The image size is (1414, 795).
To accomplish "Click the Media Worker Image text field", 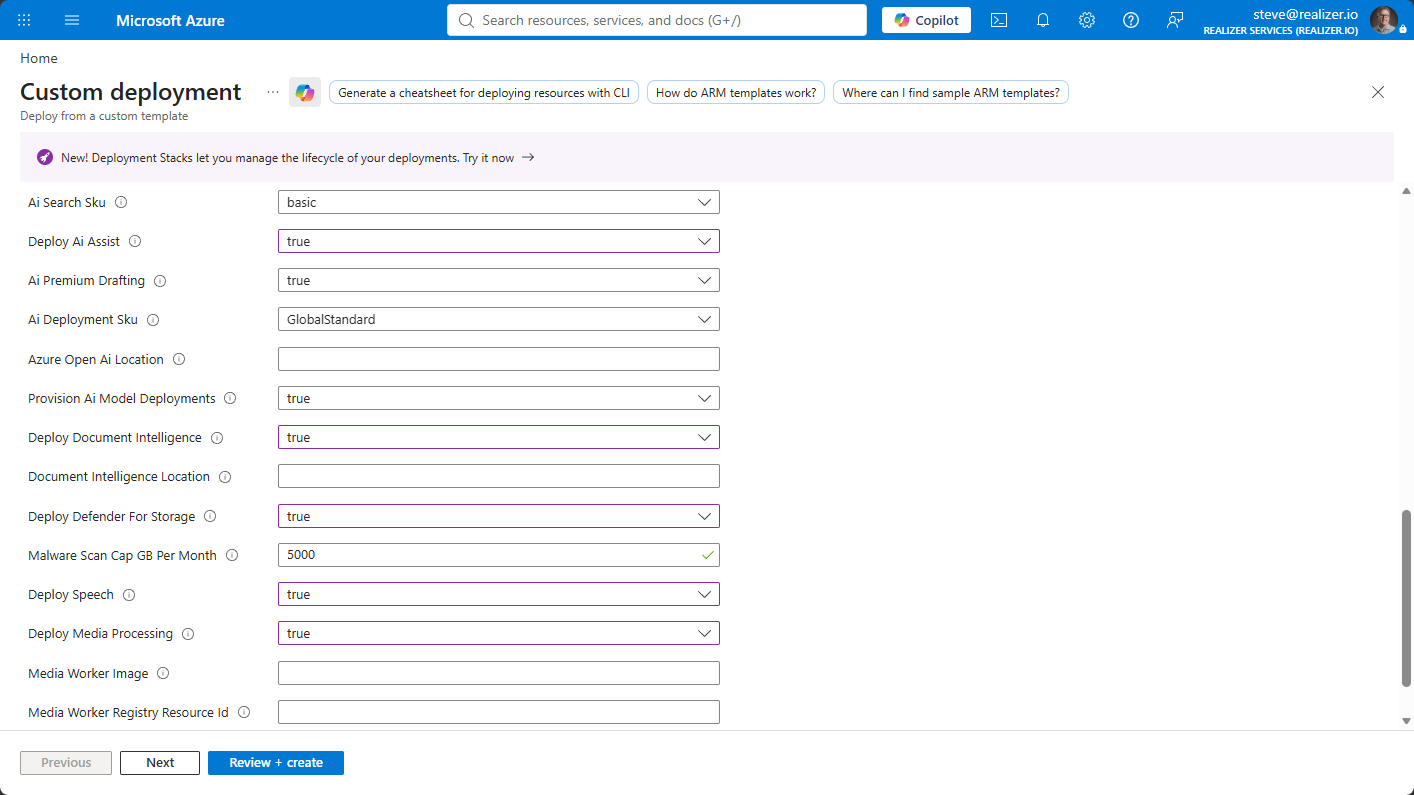I will coord(499,673).
